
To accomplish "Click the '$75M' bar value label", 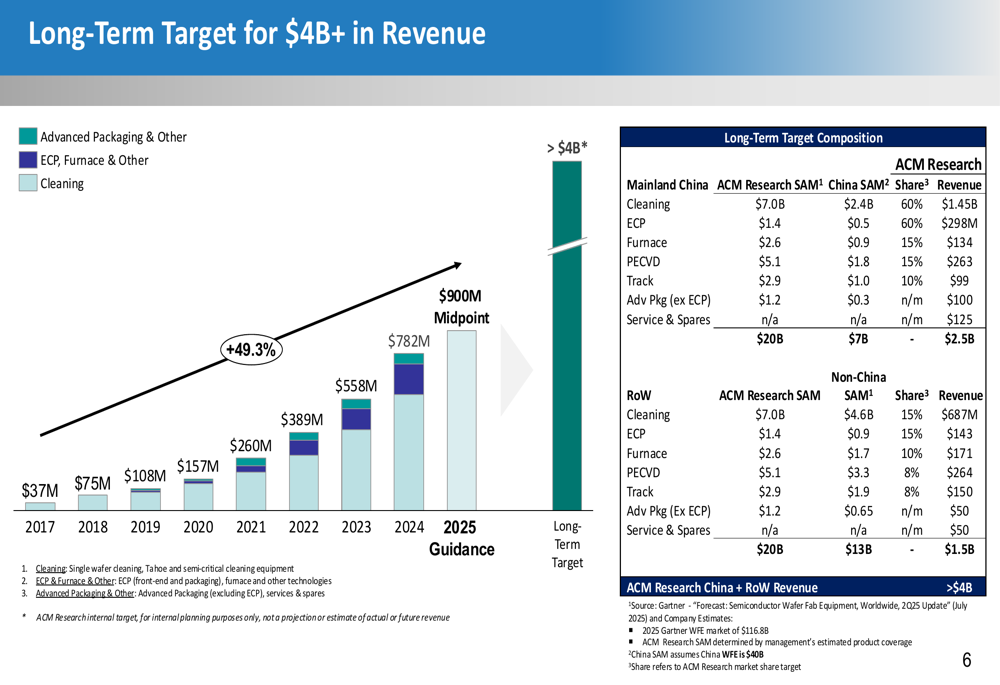I will click(92, 483).
